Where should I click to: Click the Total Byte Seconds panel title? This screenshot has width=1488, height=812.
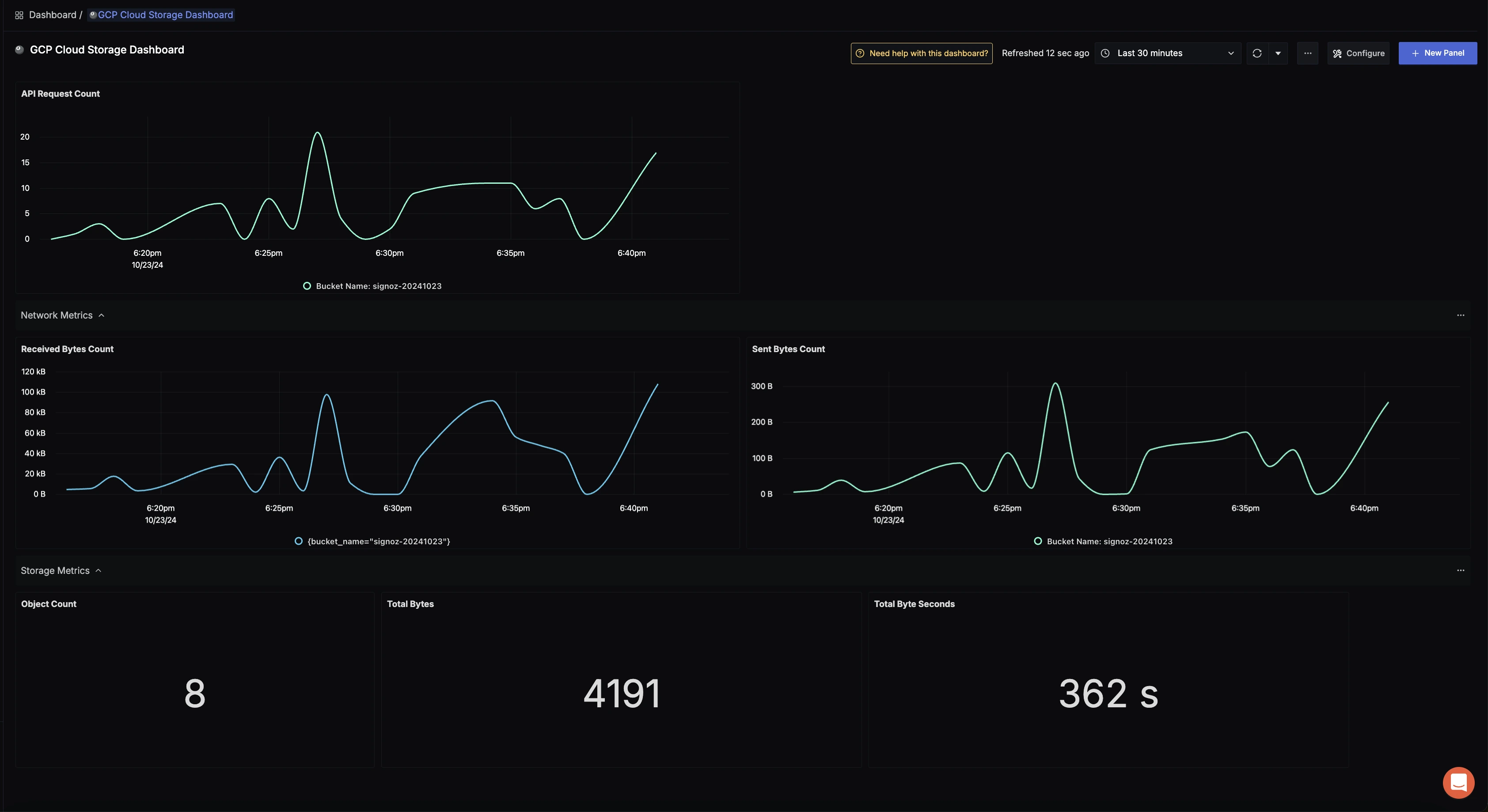pos(914,603)
